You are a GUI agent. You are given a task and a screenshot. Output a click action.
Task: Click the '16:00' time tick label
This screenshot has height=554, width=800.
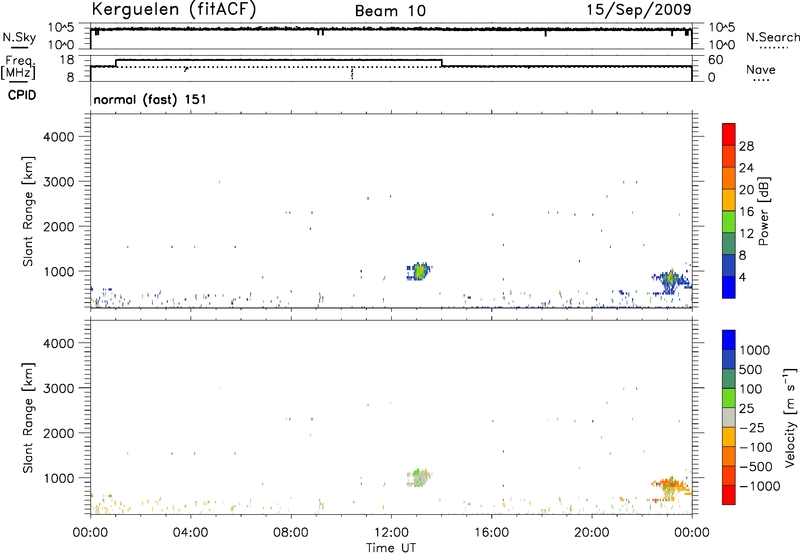click(x=491, y=533)
